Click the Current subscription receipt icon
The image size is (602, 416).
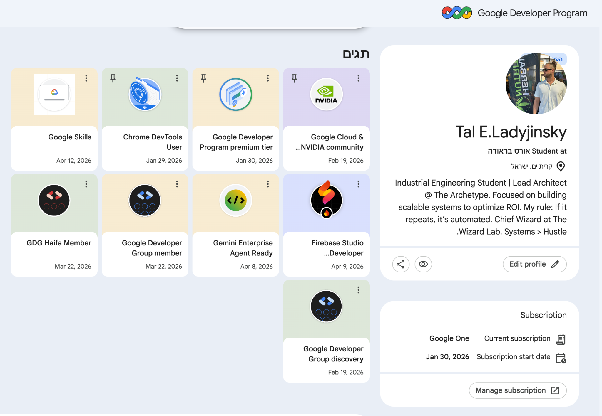pyautogui.click(x=561, y=339)
